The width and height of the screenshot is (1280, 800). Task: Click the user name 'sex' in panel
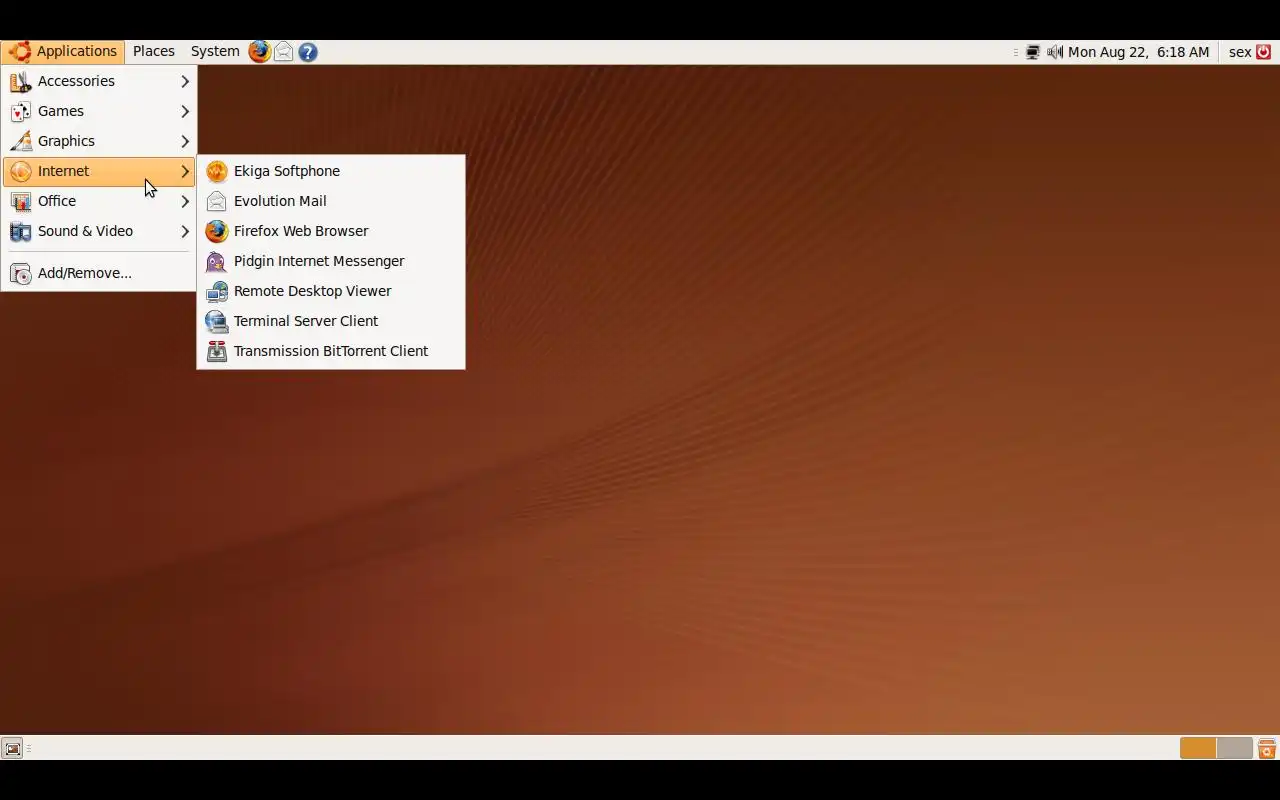[x=1240, y=52]
